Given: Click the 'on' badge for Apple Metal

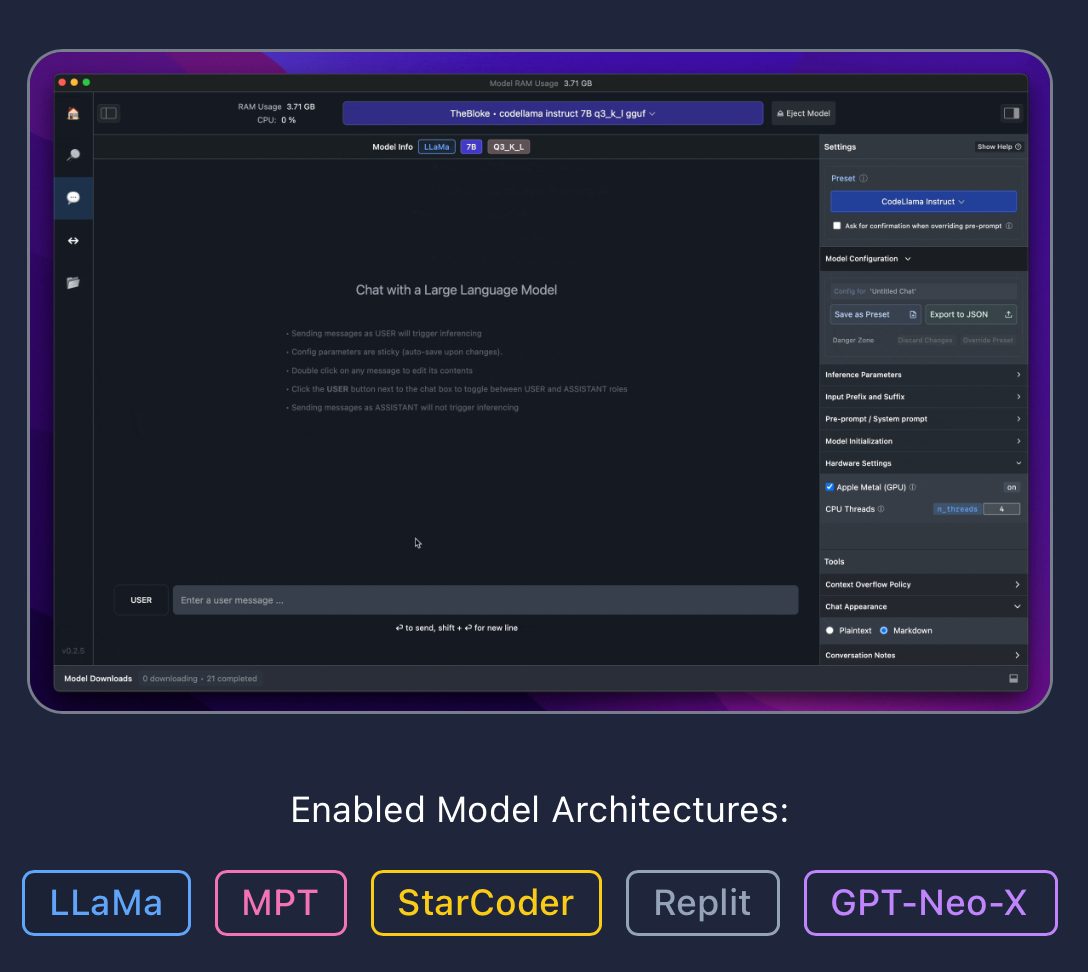Looking at the screenshot, I should coord(1012,487).
